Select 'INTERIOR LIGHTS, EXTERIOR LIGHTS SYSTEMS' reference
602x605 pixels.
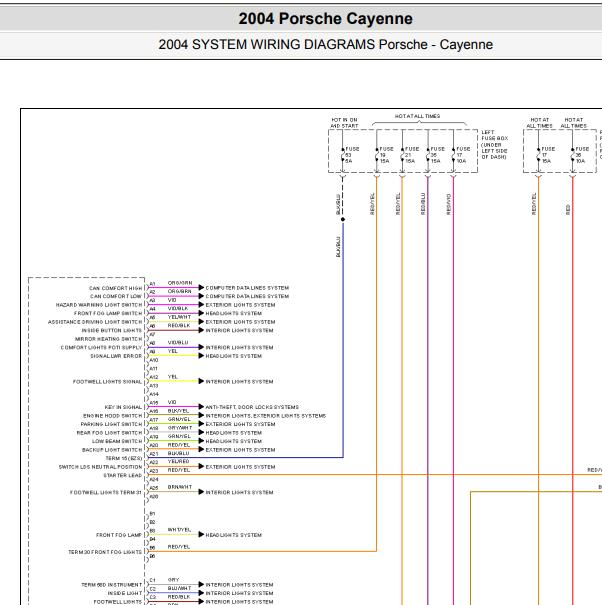click(265, 416)
